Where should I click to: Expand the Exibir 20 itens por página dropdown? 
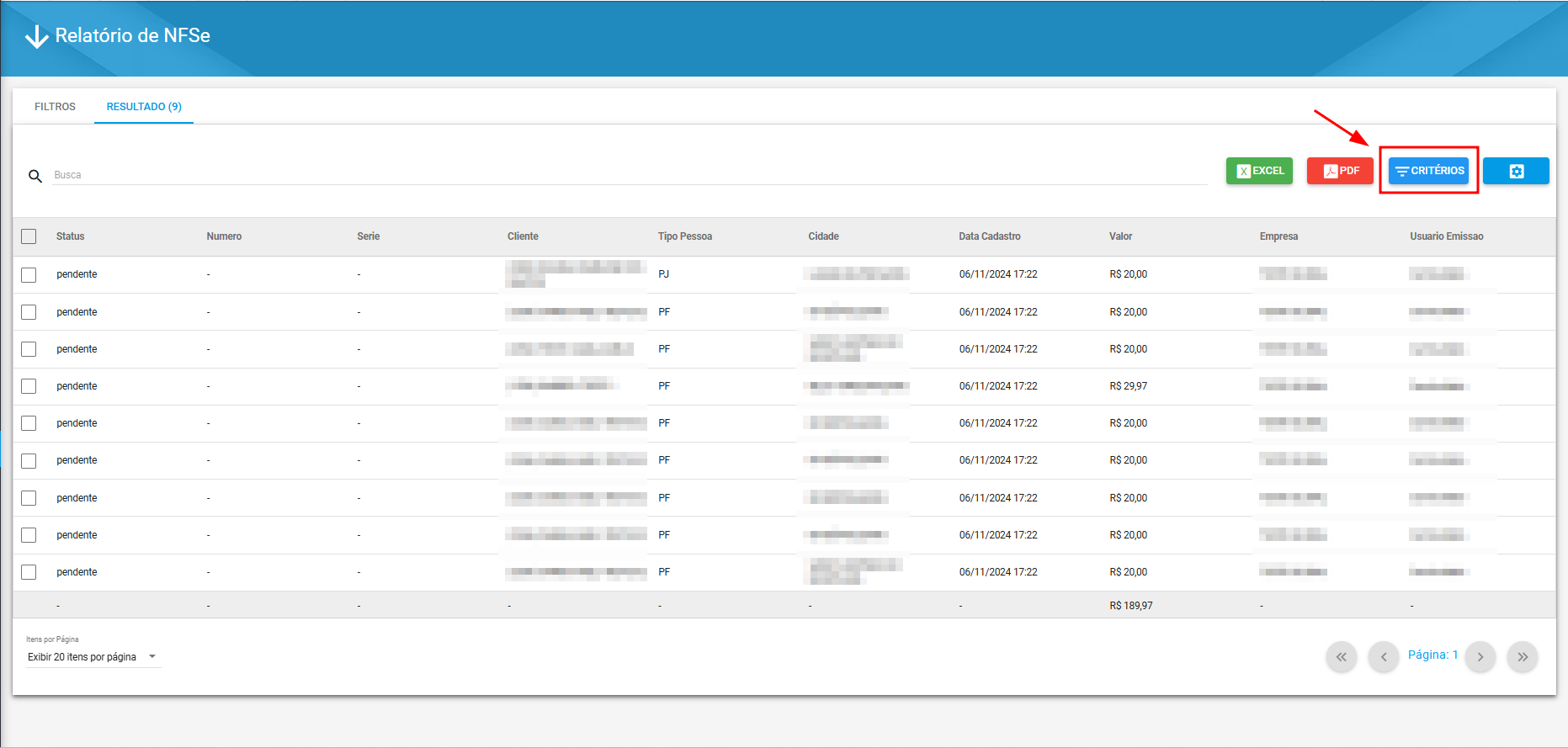[93, 657]
